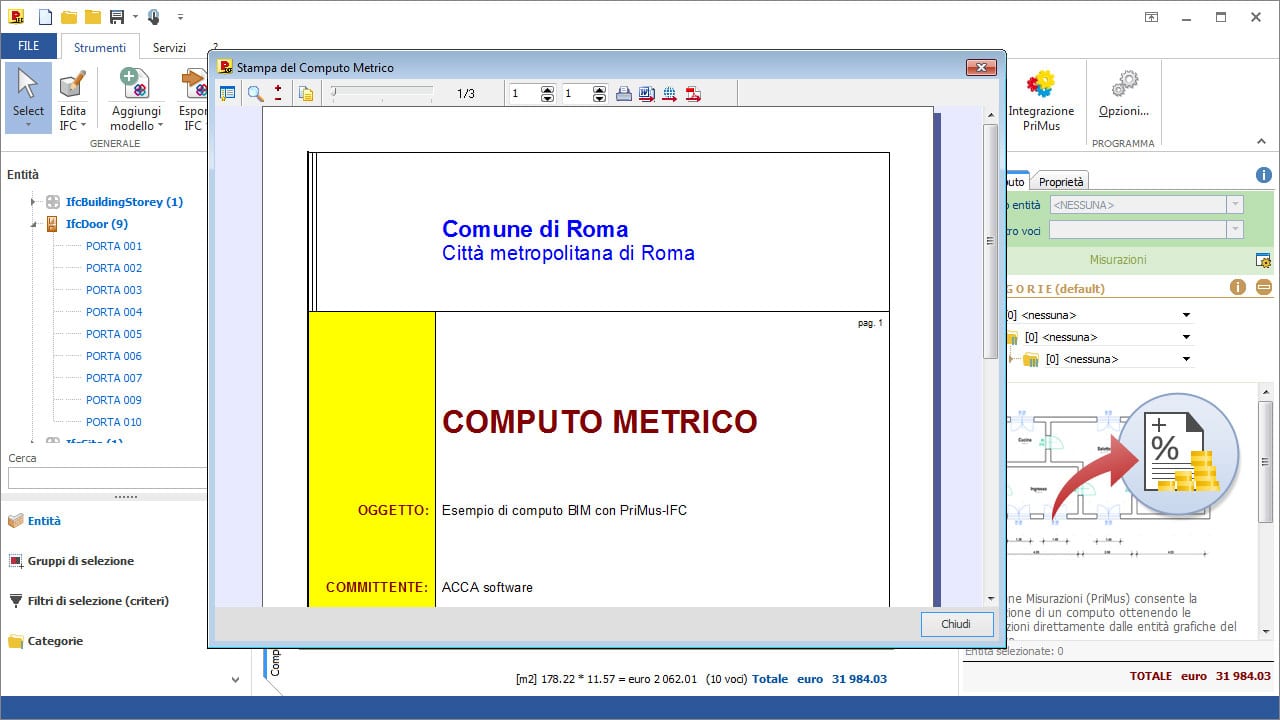Click the magnifier zoom icon
This screenshot has width=1280, height=720.
[x=255, y=94]
